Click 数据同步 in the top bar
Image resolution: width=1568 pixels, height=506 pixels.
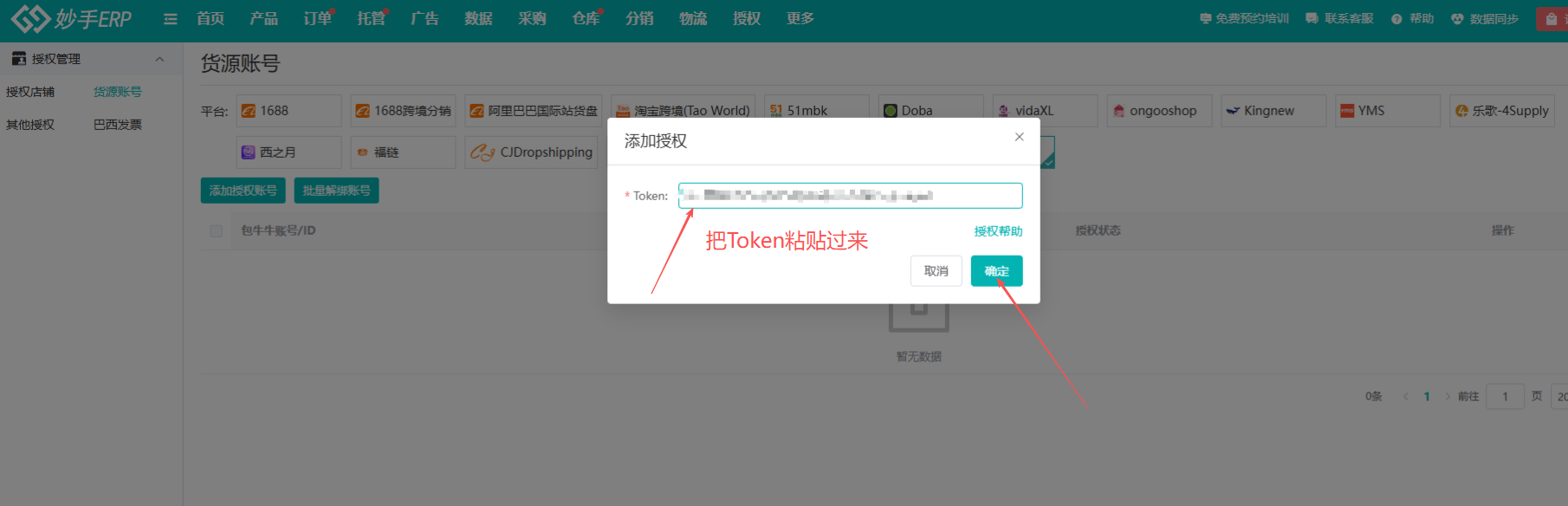coord(1485,18)
